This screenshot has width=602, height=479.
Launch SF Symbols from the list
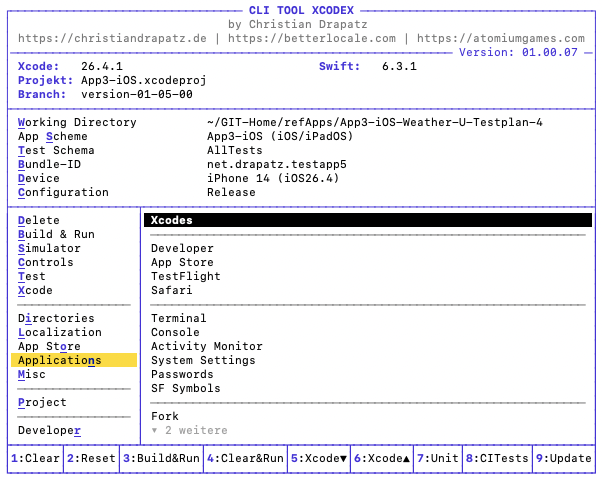(x=186, y=388)
